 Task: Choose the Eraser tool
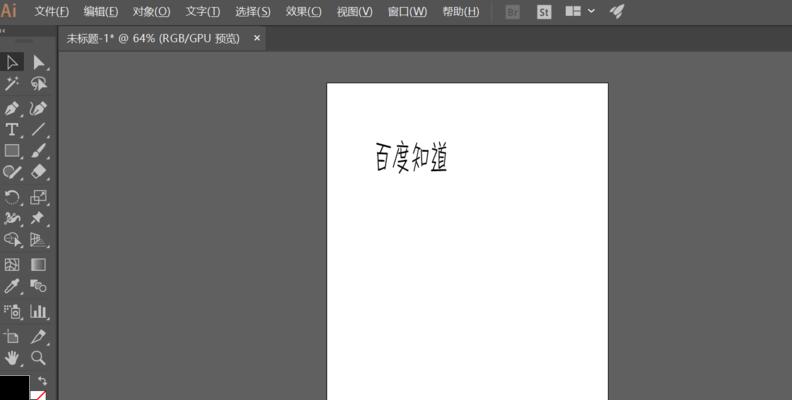pyautogui.click(x=39, y=172)
